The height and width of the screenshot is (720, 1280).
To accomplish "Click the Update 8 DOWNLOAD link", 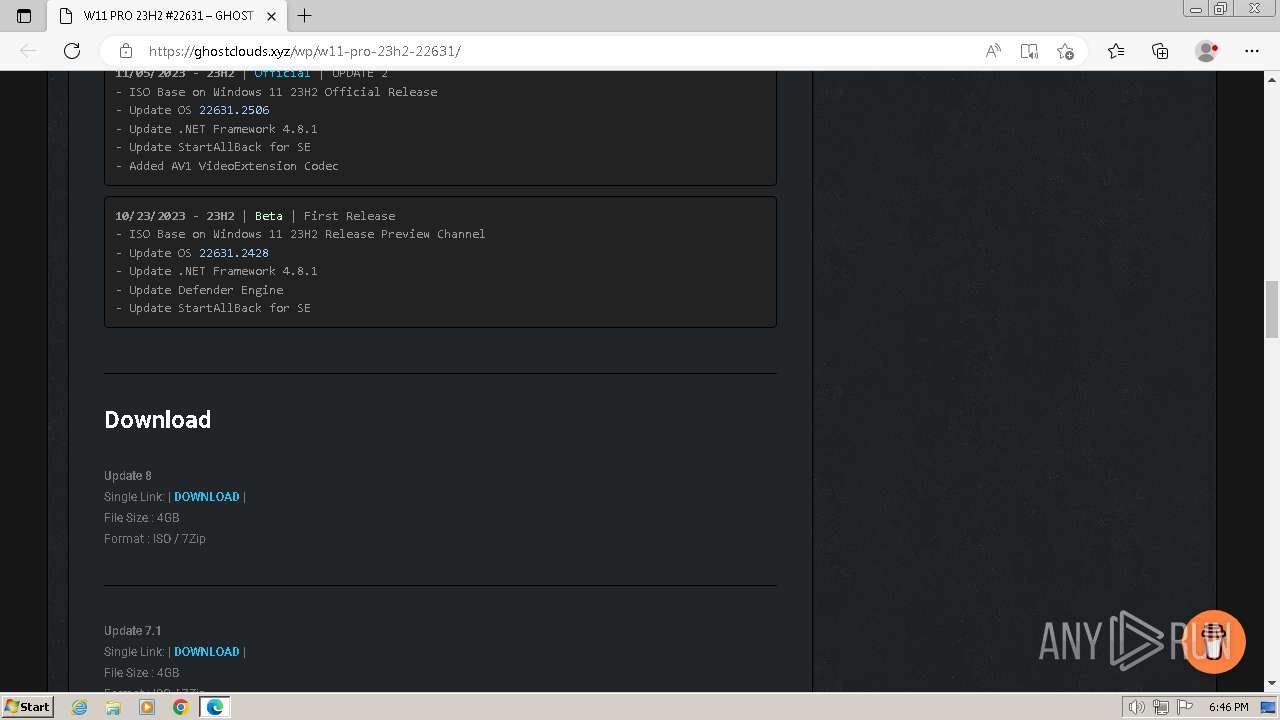I will (207, 497).
